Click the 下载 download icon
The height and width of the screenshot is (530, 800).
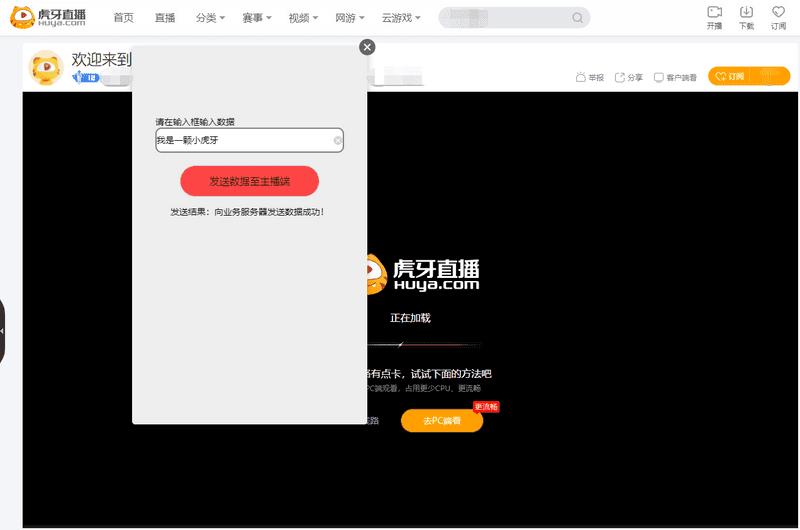point(746,12)
